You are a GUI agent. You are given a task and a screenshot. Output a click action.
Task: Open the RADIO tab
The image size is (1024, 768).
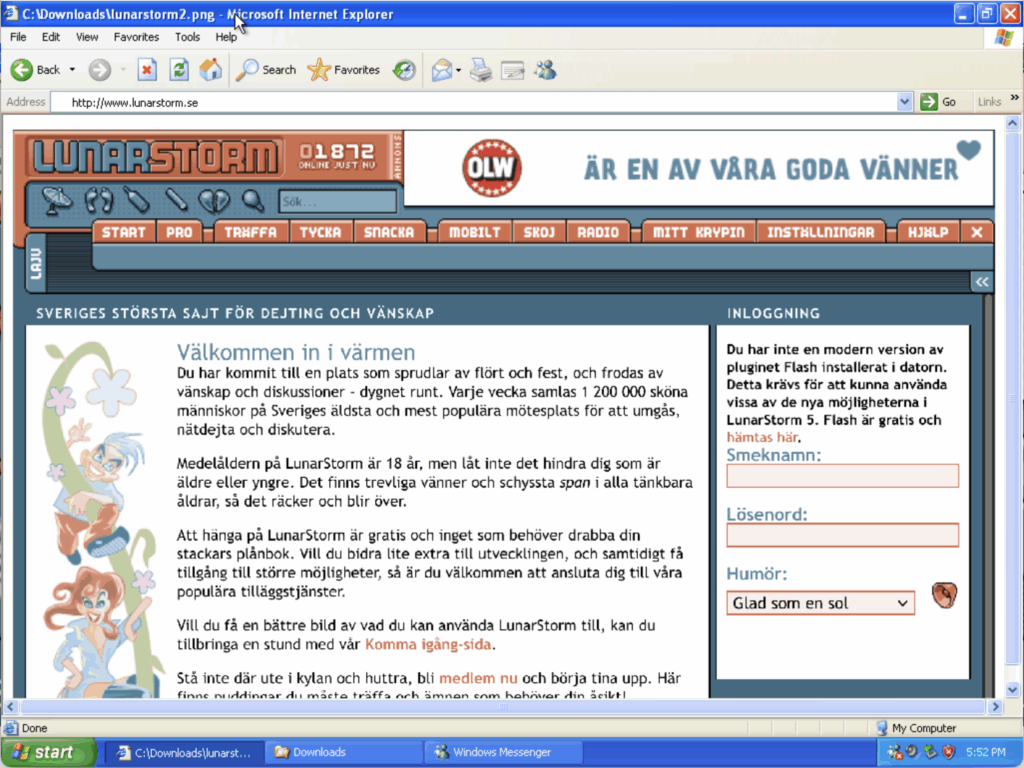(598, 232)
